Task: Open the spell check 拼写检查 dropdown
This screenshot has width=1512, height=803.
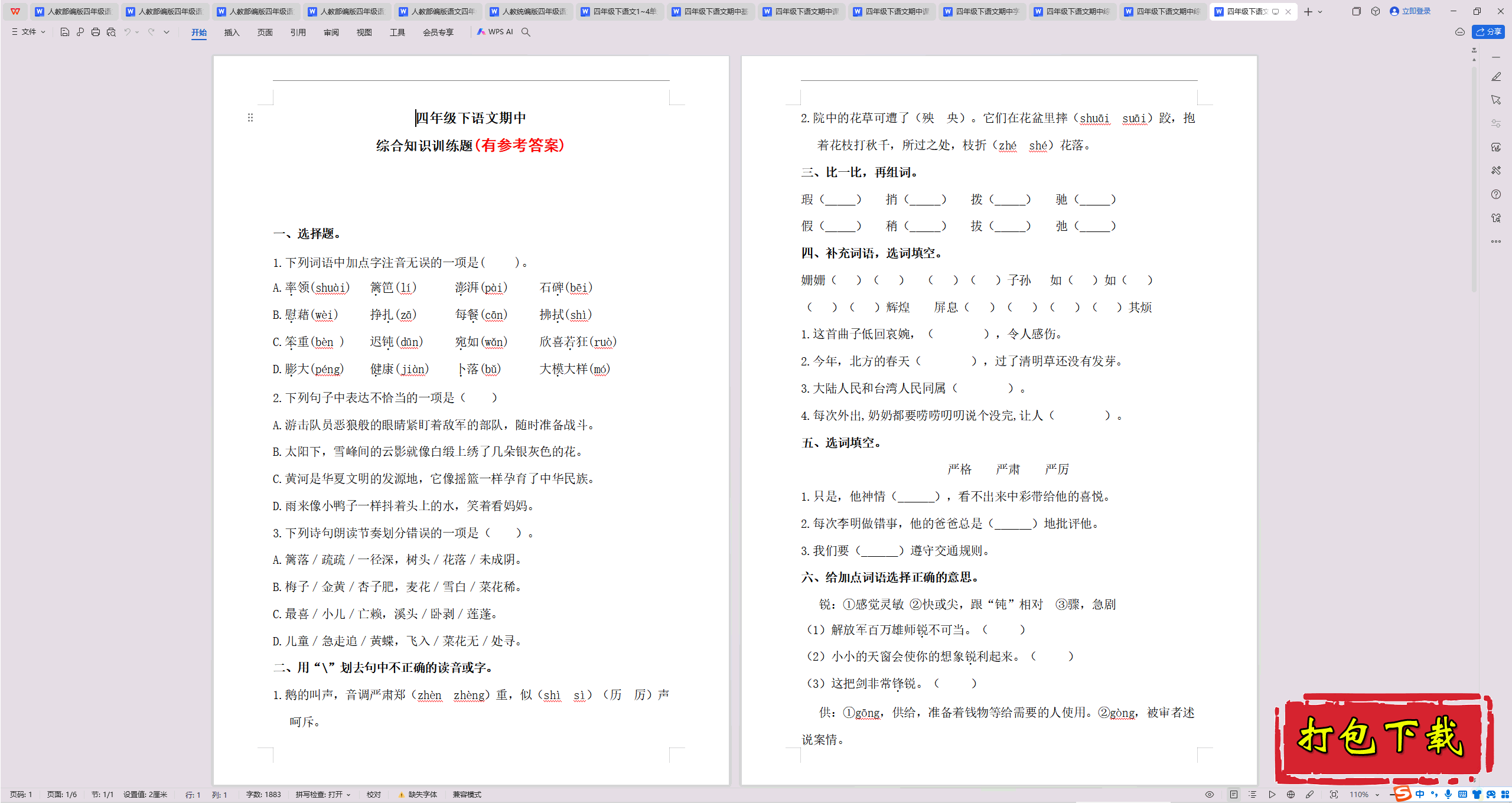Action: (x=323, y=795)
